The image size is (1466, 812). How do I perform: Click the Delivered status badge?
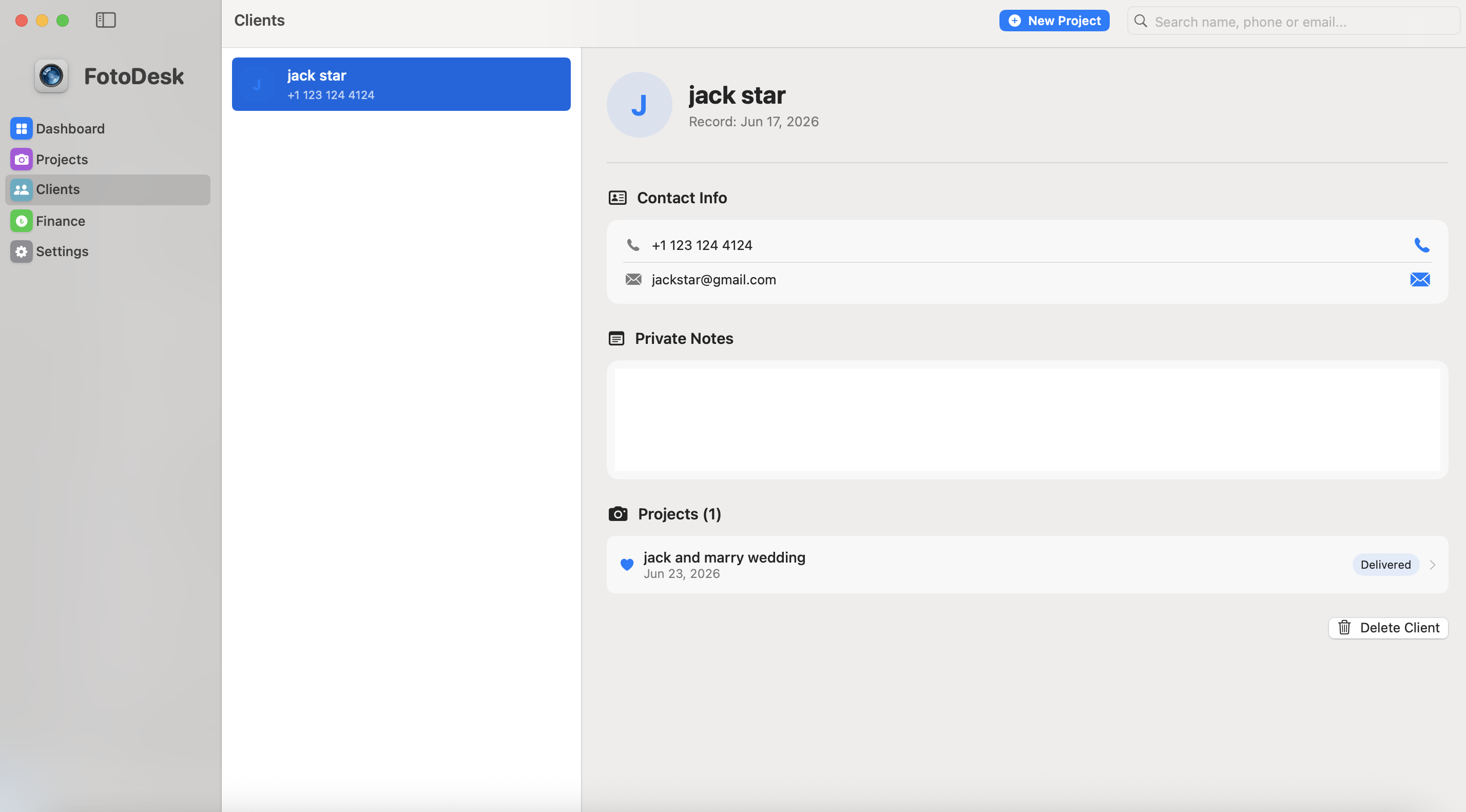coord(1386,565)
